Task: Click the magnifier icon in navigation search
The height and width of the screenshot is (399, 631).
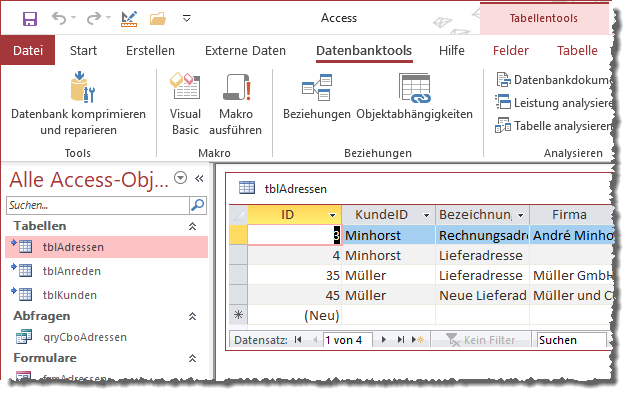Action: (198, 205)
